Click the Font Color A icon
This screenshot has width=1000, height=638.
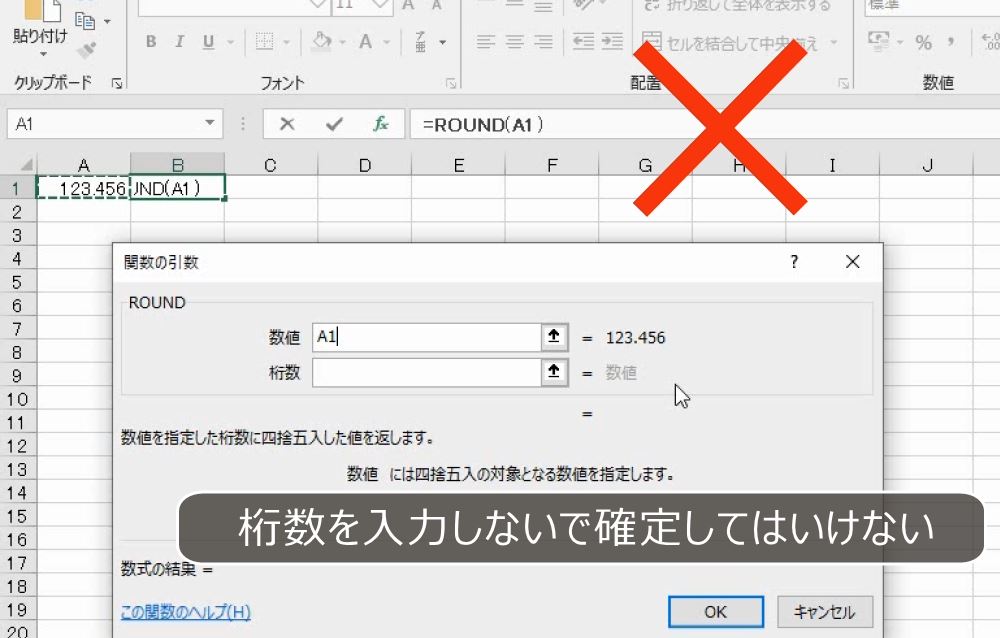click(x=365, y=41)
